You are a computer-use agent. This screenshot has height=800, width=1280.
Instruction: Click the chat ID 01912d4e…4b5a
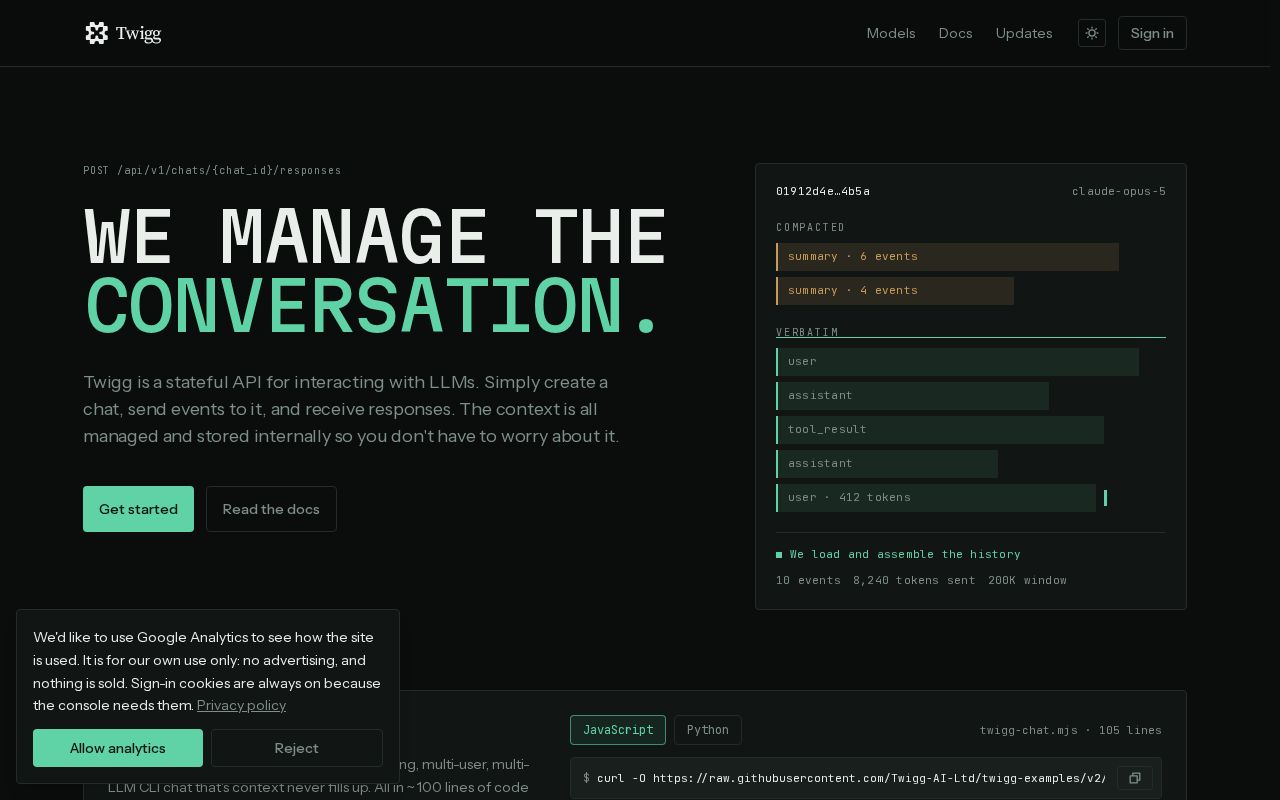point(823,191)
